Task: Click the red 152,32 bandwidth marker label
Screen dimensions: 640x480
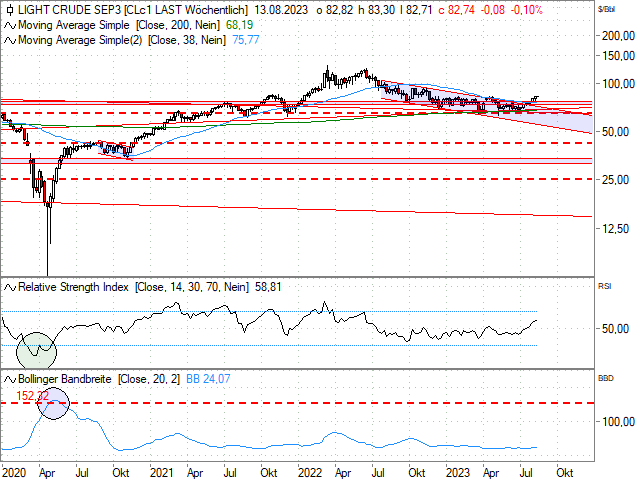Action: (32, 396)
